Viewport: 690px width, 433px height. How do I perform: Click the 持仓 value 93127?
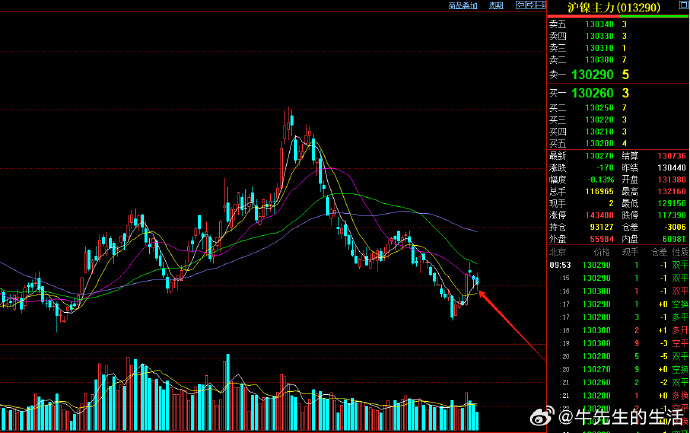(589, 227)
